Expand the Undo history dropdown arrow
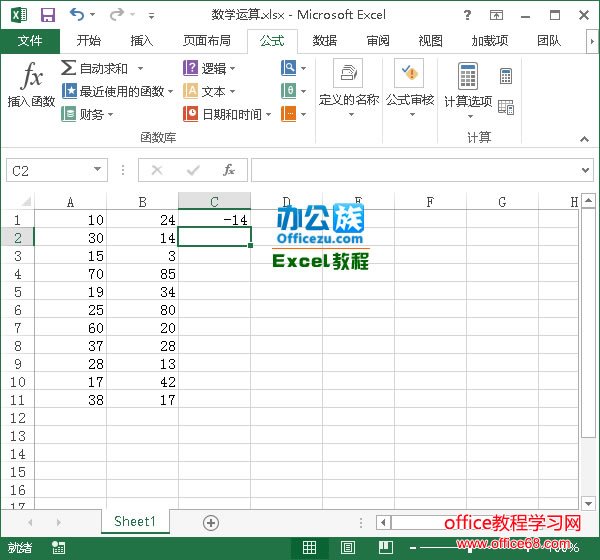Screen dimensions: 600x560 [x=92, y=15]
